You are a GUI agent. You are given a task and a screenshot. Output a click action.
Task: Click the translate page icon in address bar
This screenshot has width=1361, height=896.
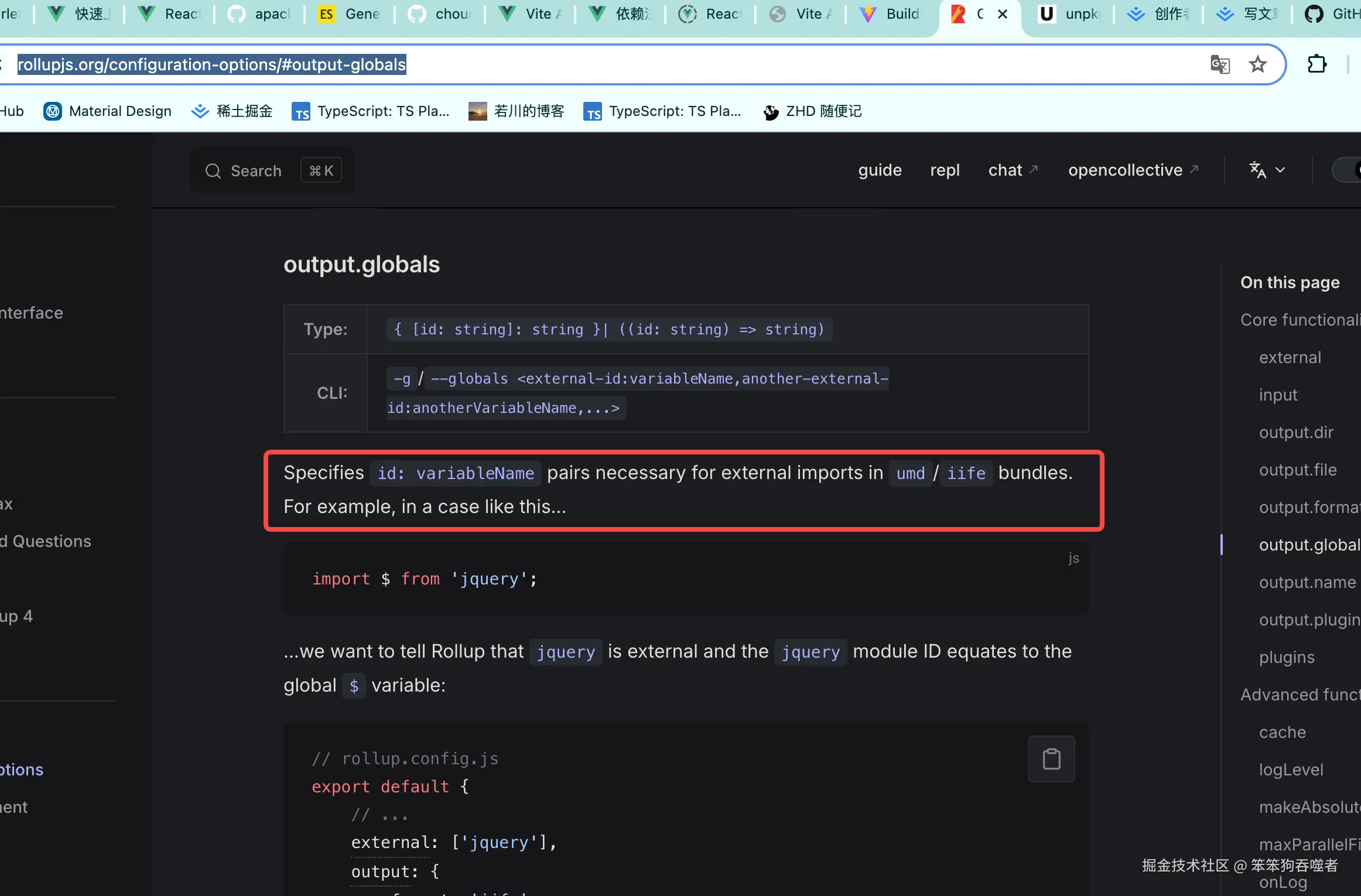tap(1220, 64)
